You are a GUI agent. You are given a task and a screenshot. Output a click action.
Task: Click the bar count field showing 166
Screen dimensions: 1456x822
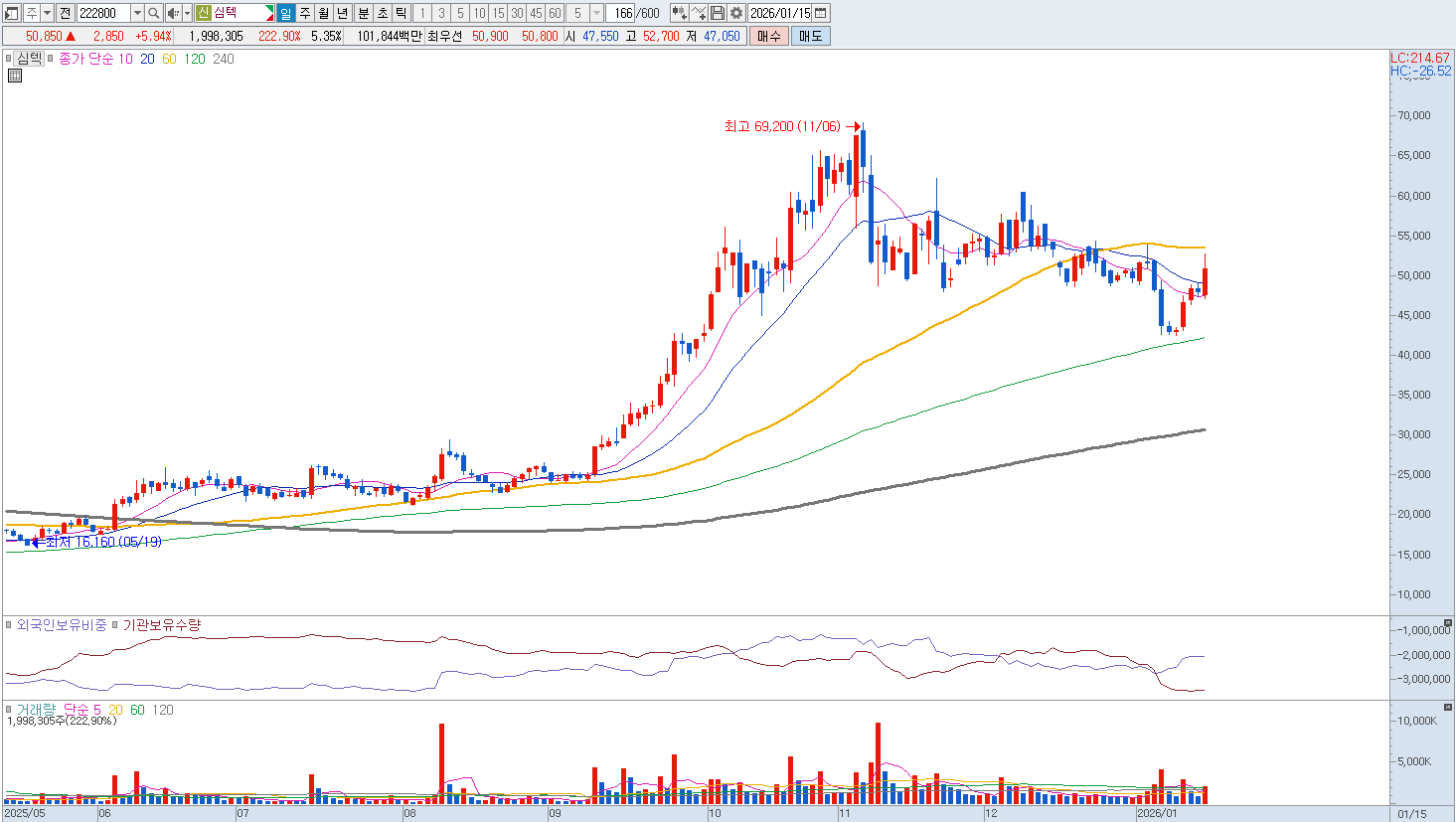623,13
